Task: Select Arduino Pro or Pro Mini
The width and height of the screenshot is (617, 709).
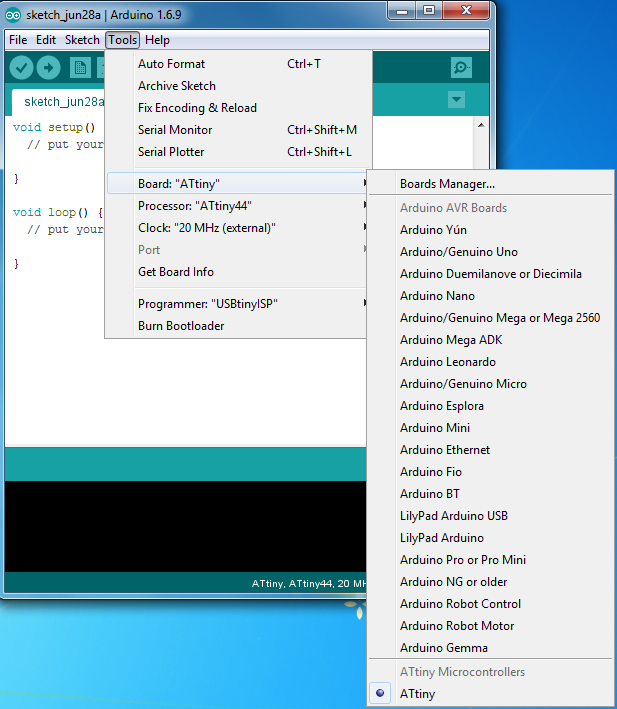Action: coord(490,560)
